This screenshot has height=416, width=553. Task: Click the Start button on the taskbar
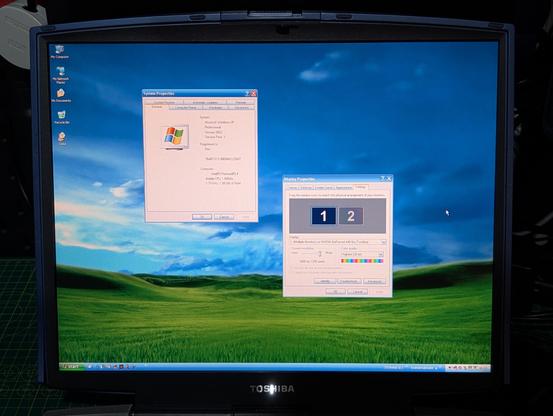tap(71, 367)
